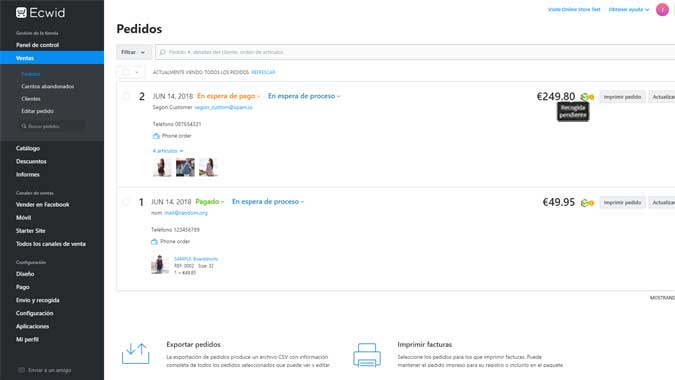This screenshot has height=380, width=675.
Task: Tick the checkbox for order 2
Action: [x=126, y=96]
